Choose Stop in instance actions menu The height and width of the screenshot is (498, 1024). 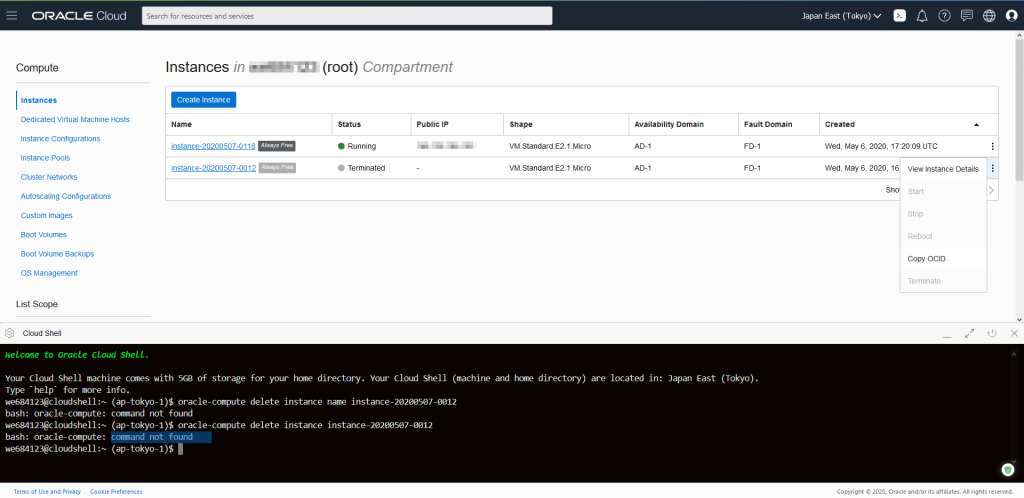(943, 214)
